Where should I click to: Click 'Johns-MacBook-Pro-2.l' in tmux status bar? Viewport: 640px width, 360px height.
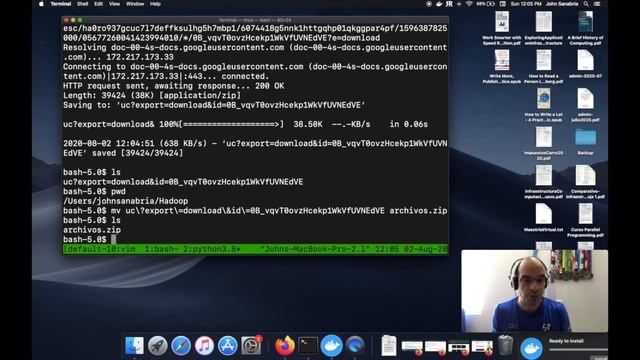pyautogui.click(x=315, y=249)
